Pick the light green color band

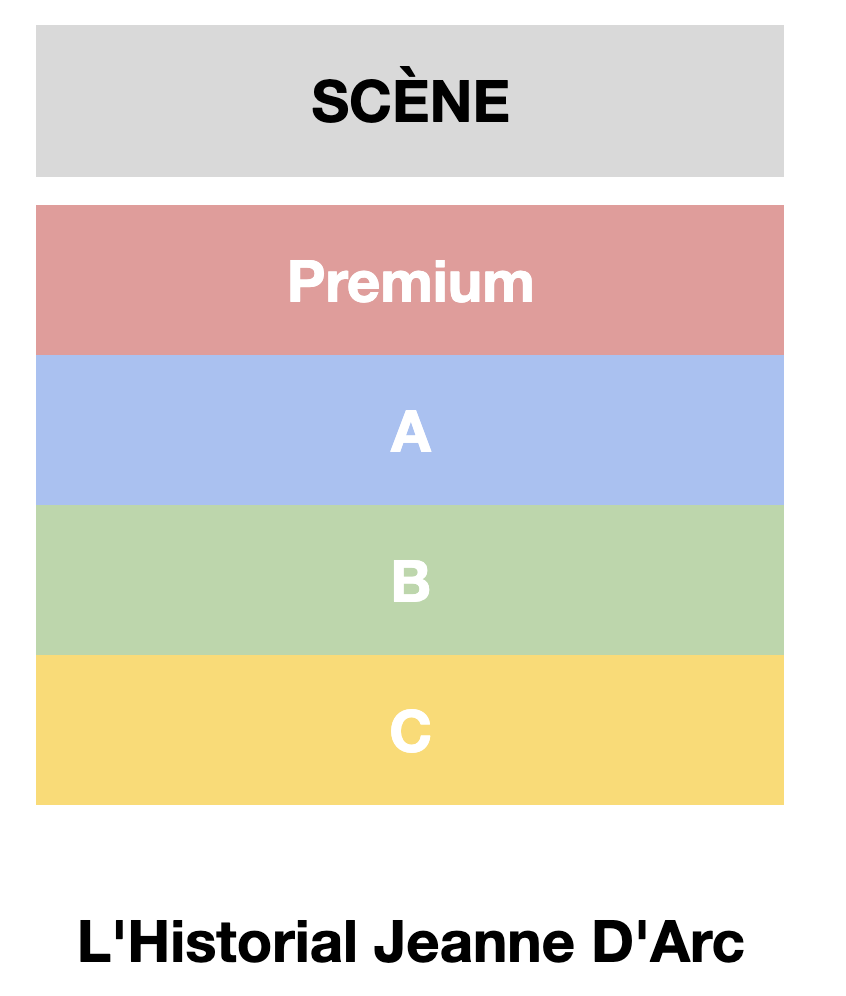(x=410, y=580)
